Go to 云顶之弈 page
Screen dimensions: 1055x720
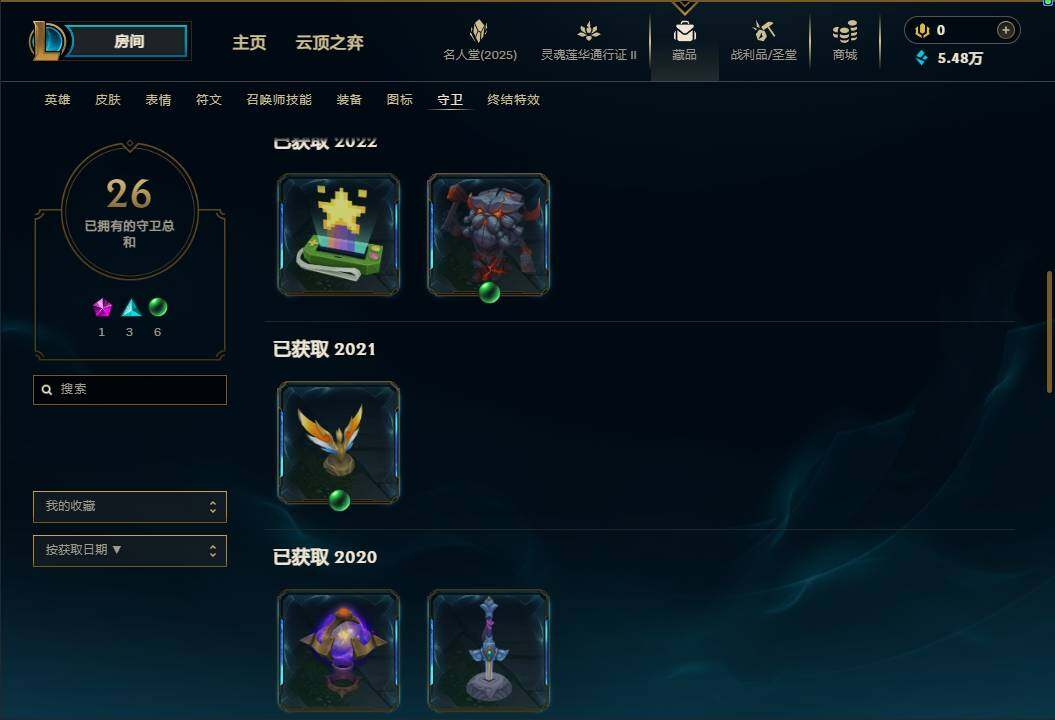330,42
